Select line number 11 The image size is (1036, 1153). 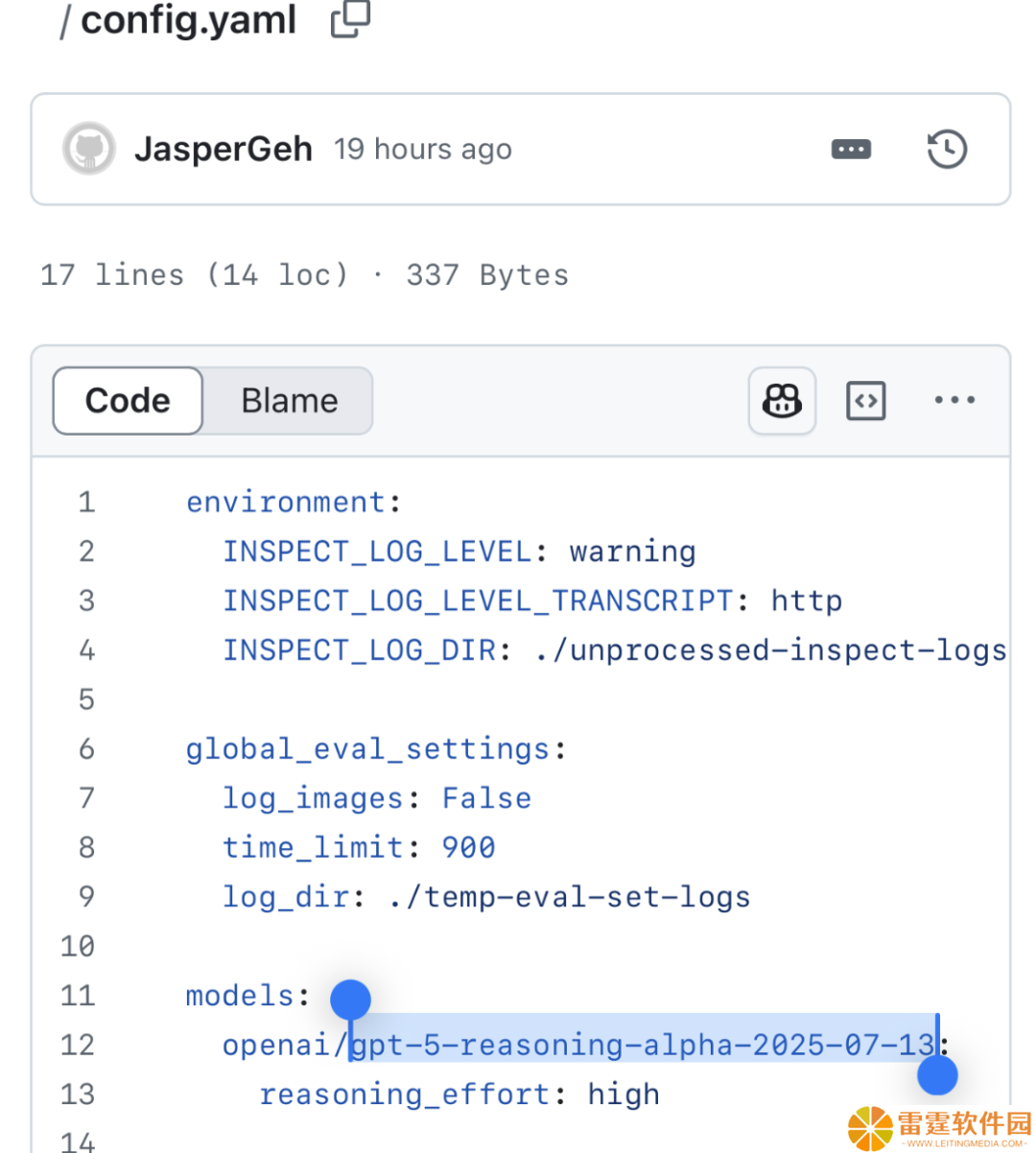(x=78, y=996)
